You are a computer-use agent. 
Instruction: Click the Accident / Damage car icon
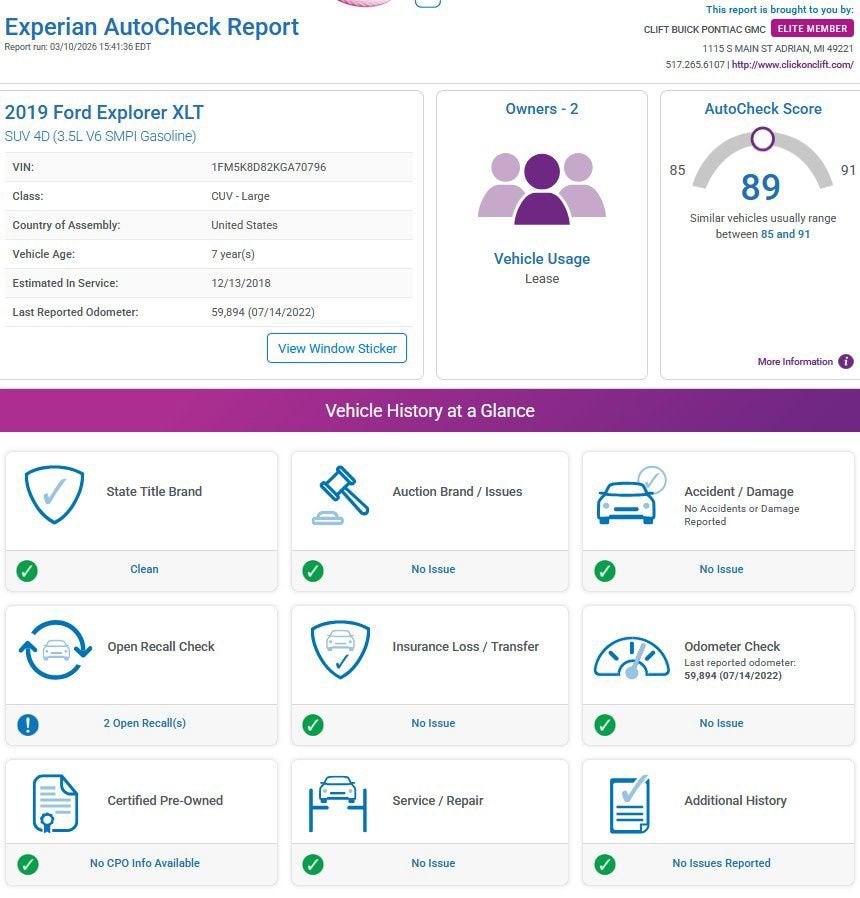[x=629, y=495]
